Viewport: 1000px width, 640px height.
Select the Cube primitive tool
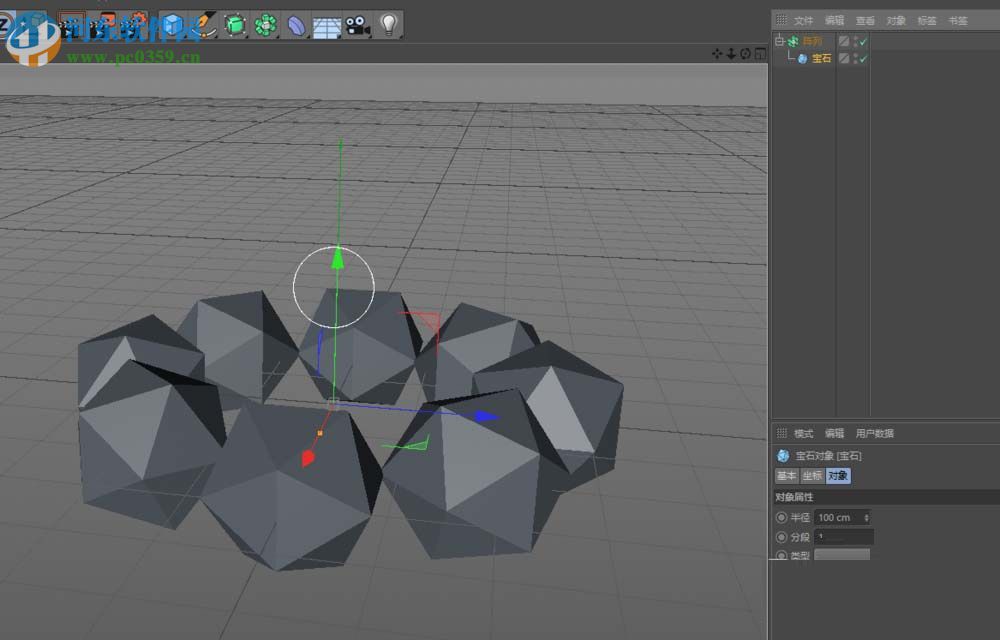[170, 26]
